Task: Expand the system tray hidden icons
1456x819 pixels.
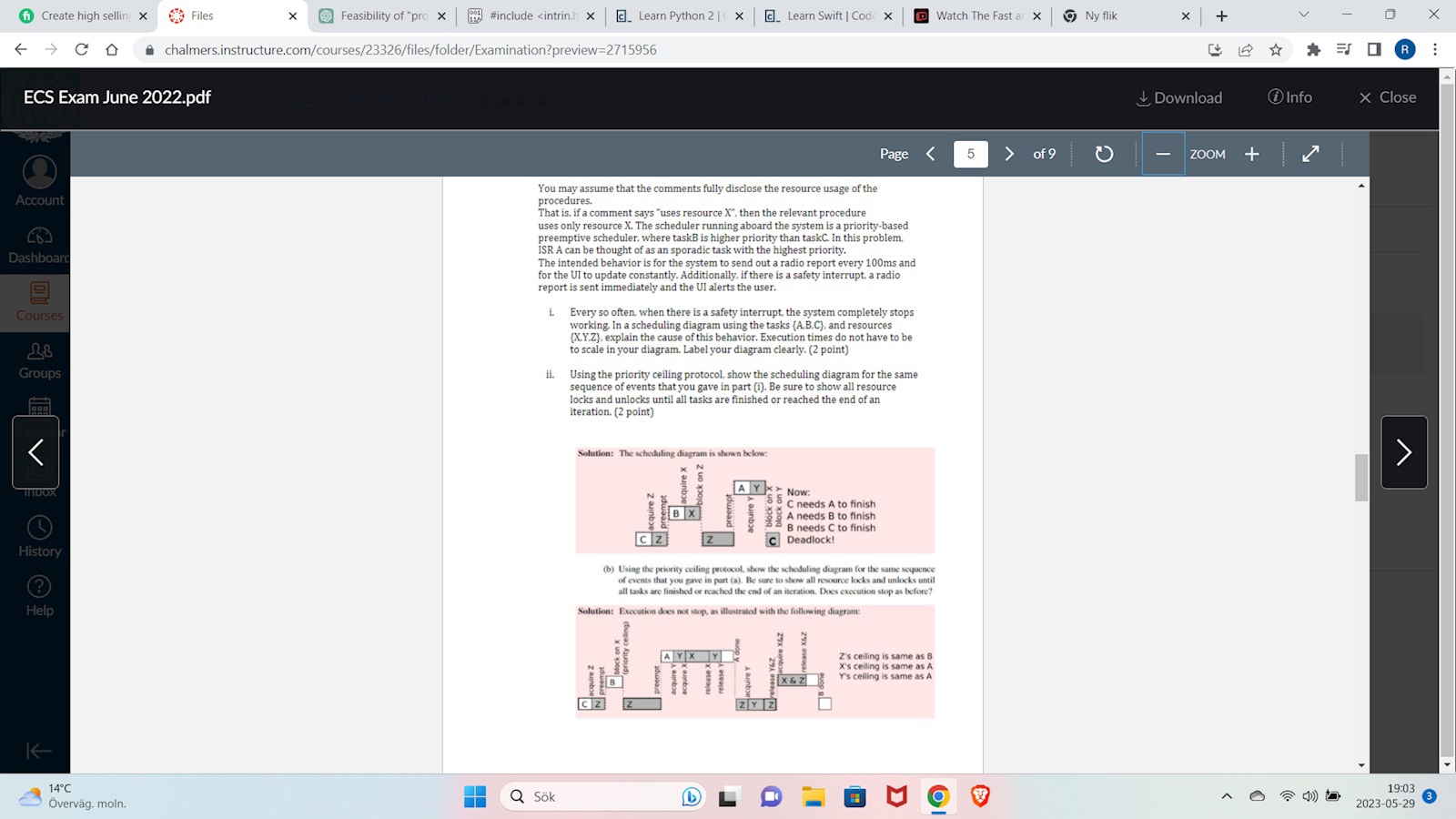Action: tap(1227, 796)
